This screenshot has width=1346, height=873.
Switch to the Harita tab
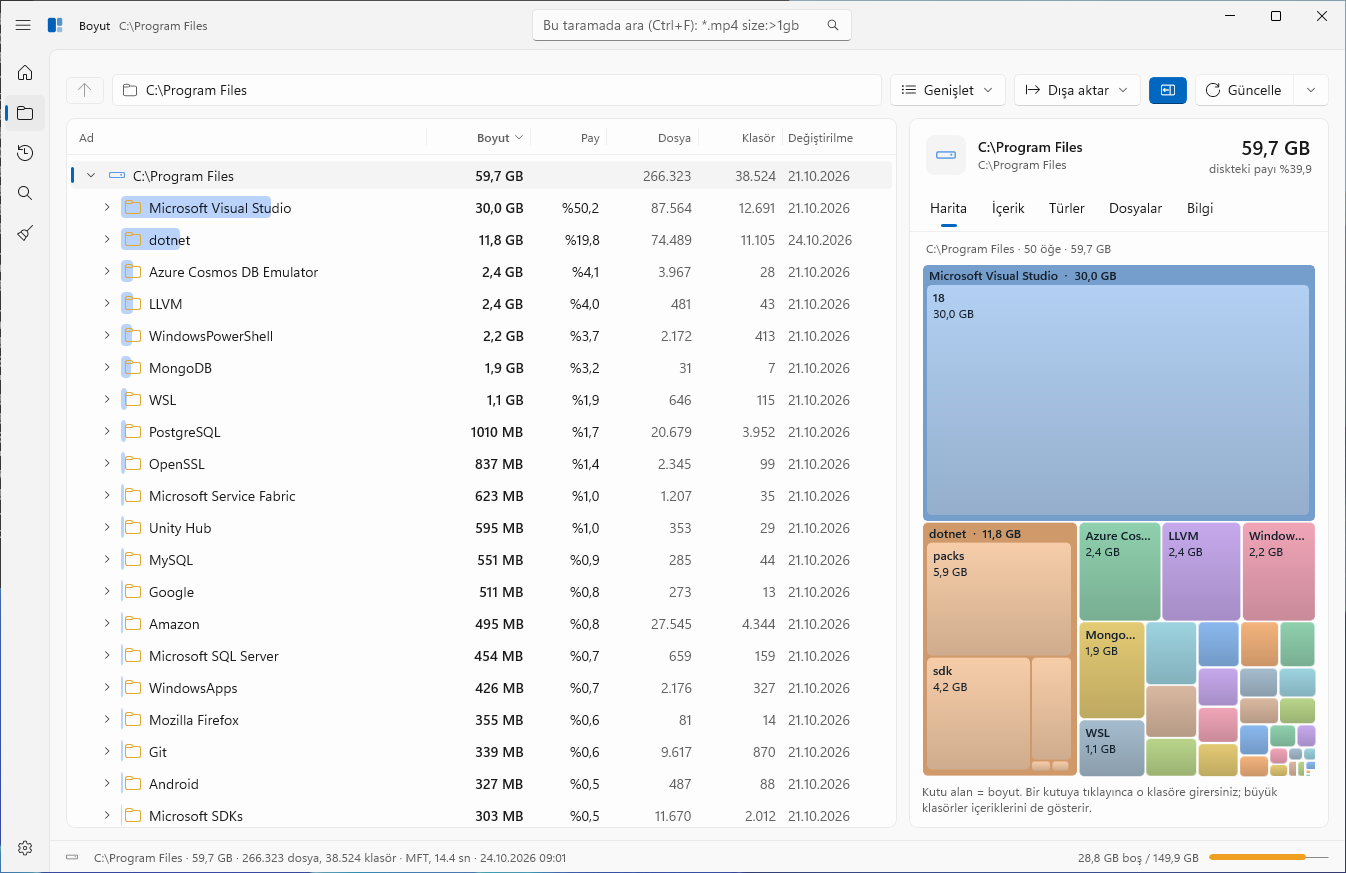(948, 208)
